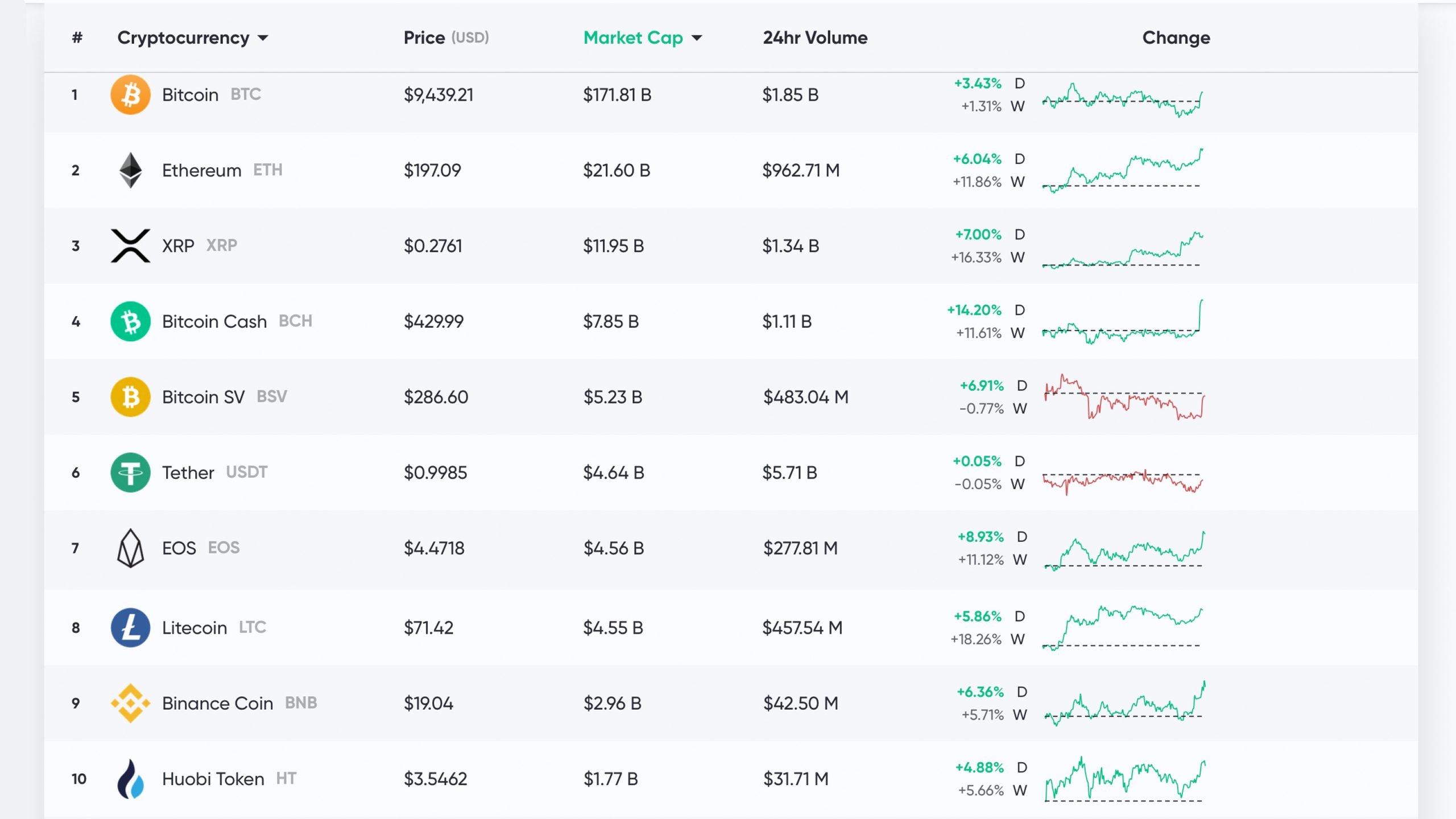Click the Huobi Token flame icon
The width and height of the screenshot is (1456, 819).
pos(130,779)
